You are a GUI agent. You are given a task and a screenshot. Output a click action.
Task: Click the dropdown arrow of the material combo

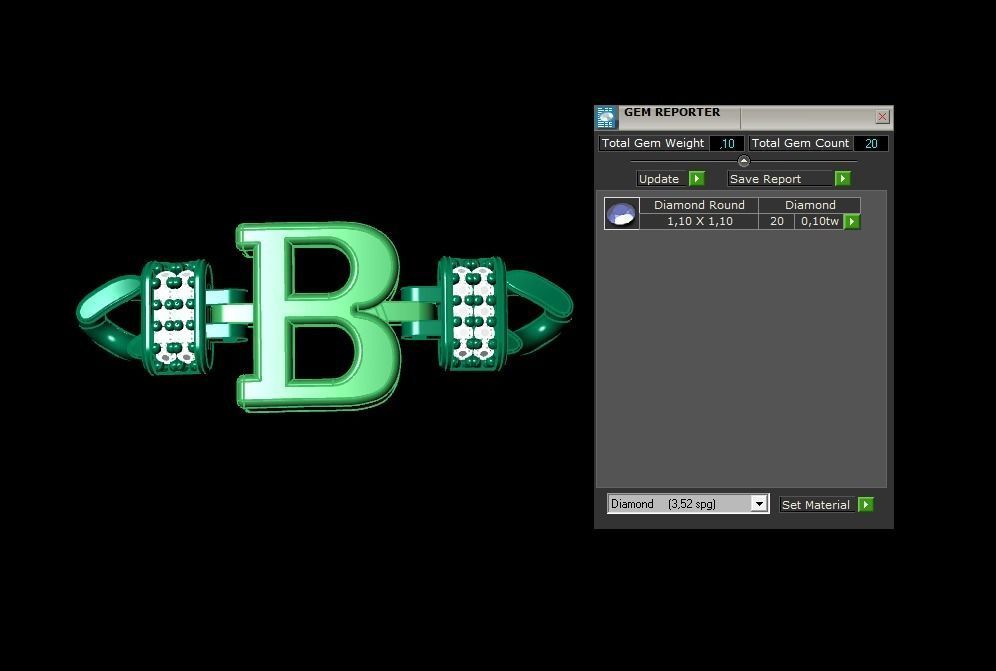(759, 504)
